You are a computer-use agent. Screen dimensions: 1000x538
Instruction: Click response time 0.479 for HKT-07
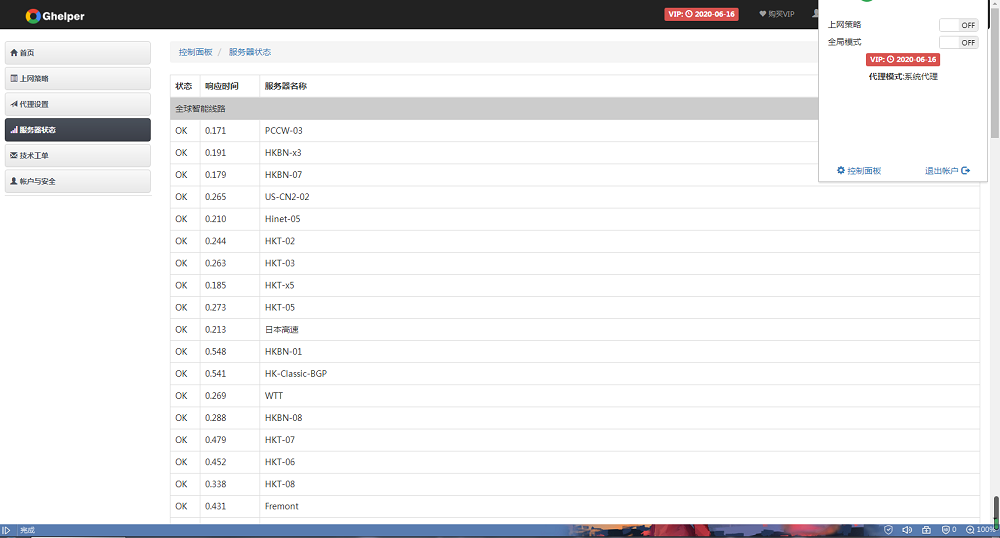click(216, 440)
